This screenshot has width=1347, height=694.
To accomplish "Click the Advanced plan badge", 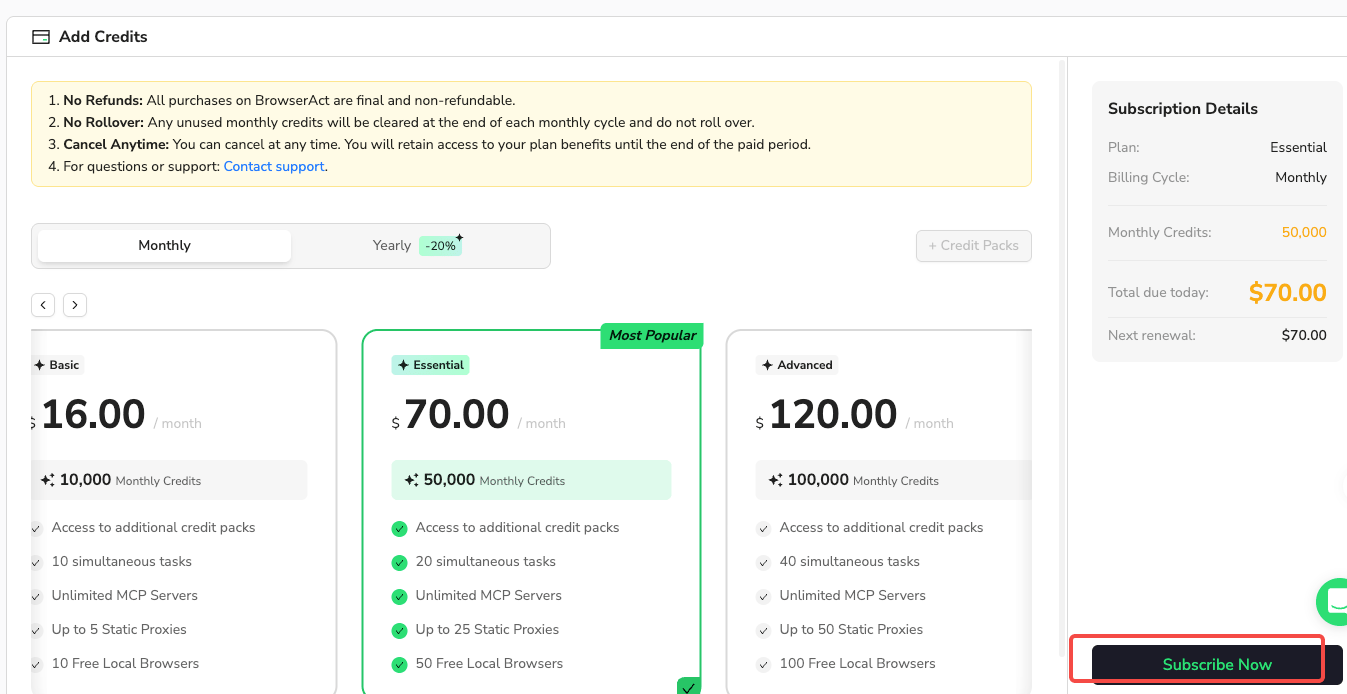I will point(797,365).
